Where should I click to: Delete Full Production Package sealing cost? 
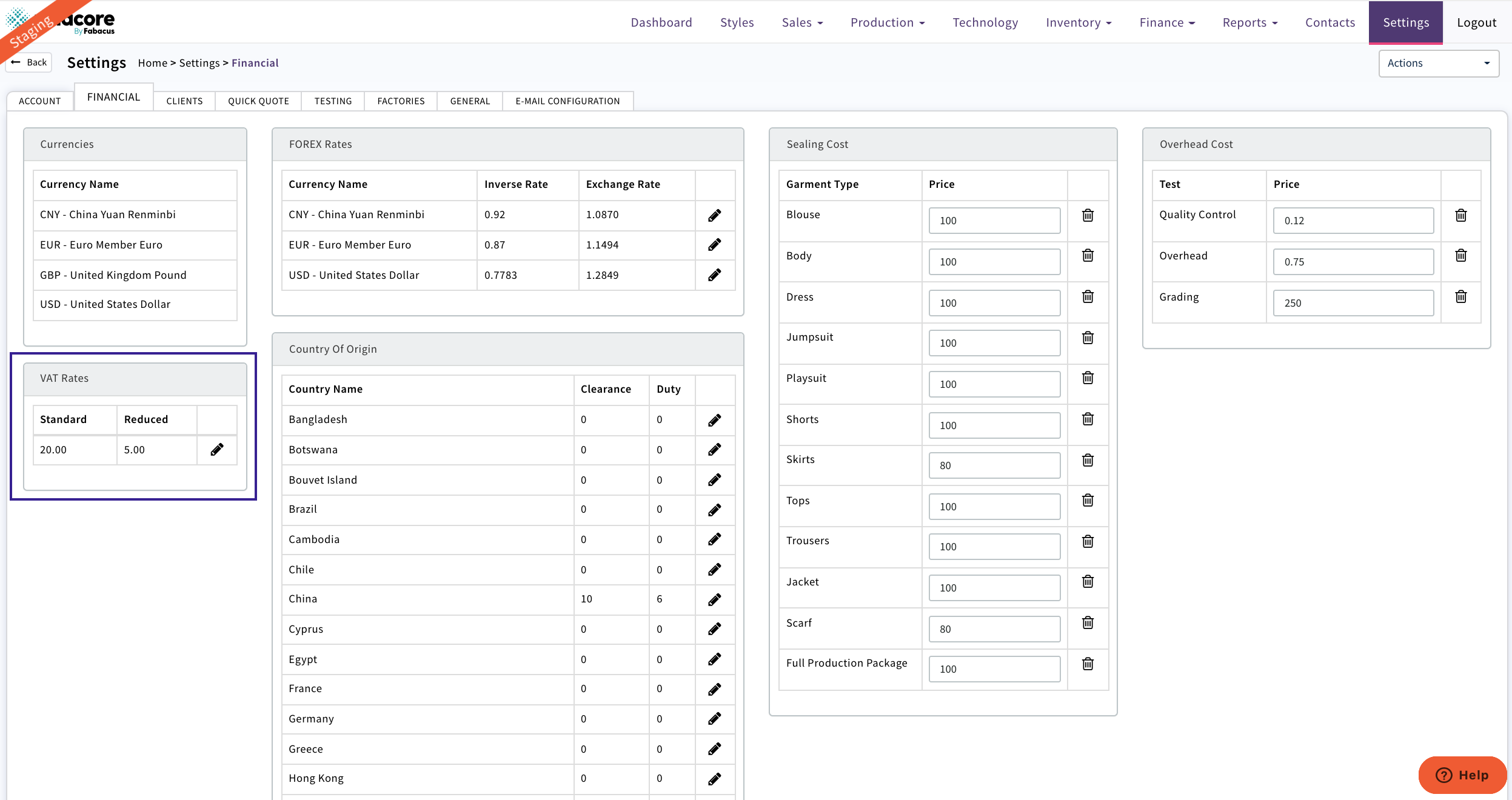tap(1088, 664)
